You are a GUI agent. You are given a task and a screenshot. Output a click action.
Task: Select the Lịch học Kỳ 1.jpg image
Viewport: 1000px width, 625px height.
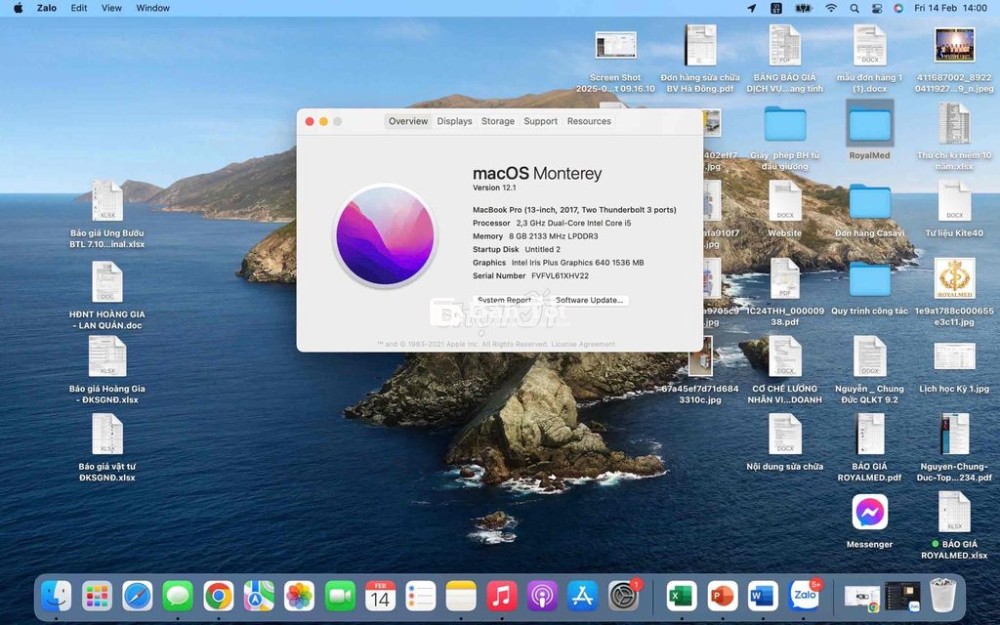[954, 368]
